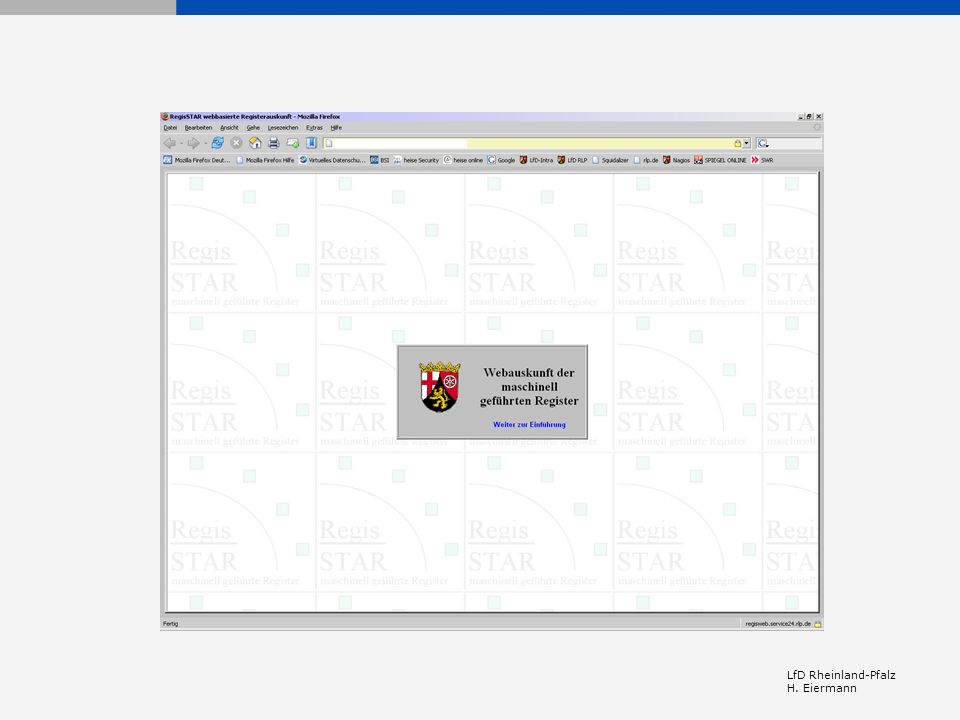Reload the page with the refresh icon
The image size is (960, 720).
pos(217,143)
